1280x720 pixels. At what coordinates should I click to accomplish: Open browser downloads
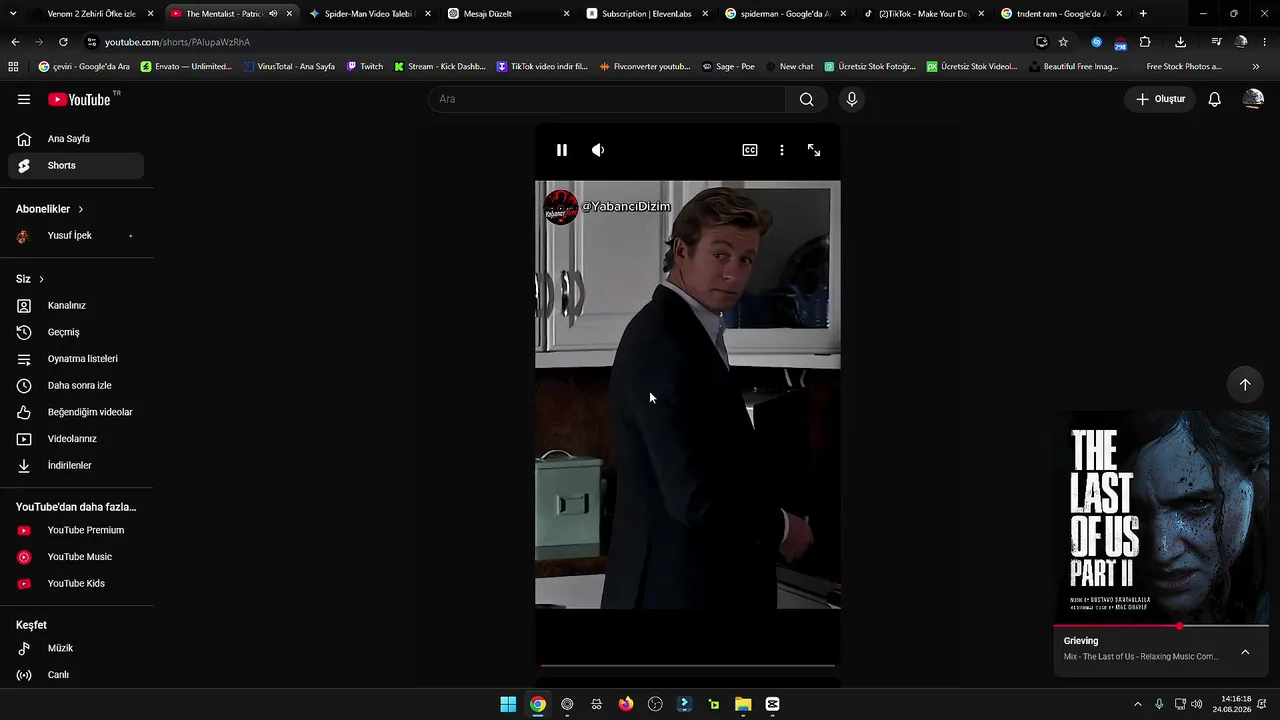(x=1180, y=42)
